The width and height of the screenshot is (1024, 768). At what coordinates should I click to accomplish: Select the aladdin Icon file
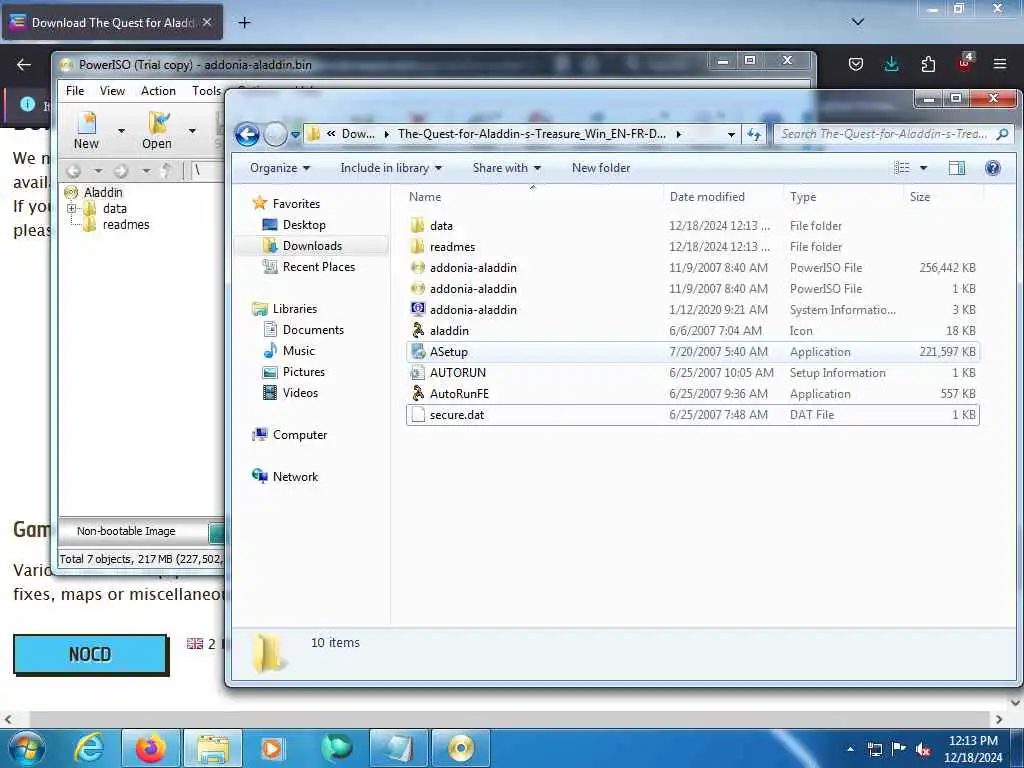coord(693,330)
